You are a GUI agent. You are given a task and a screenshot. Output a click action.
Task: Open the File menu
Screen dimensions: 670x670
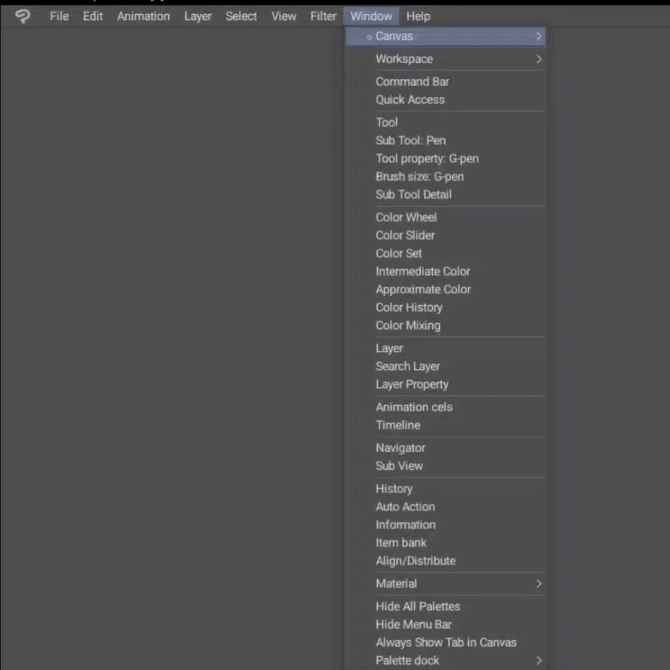tap(59, 16)
